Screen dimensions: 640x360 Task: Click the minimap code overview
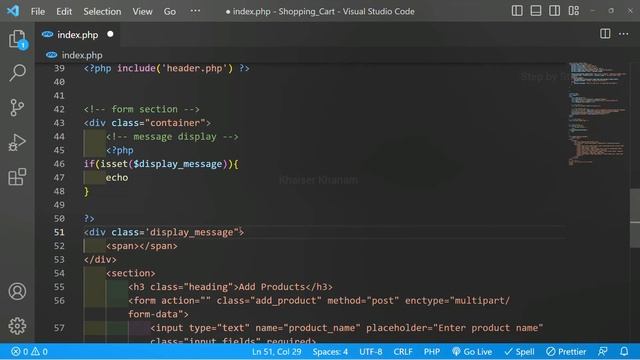click(597, 114)
